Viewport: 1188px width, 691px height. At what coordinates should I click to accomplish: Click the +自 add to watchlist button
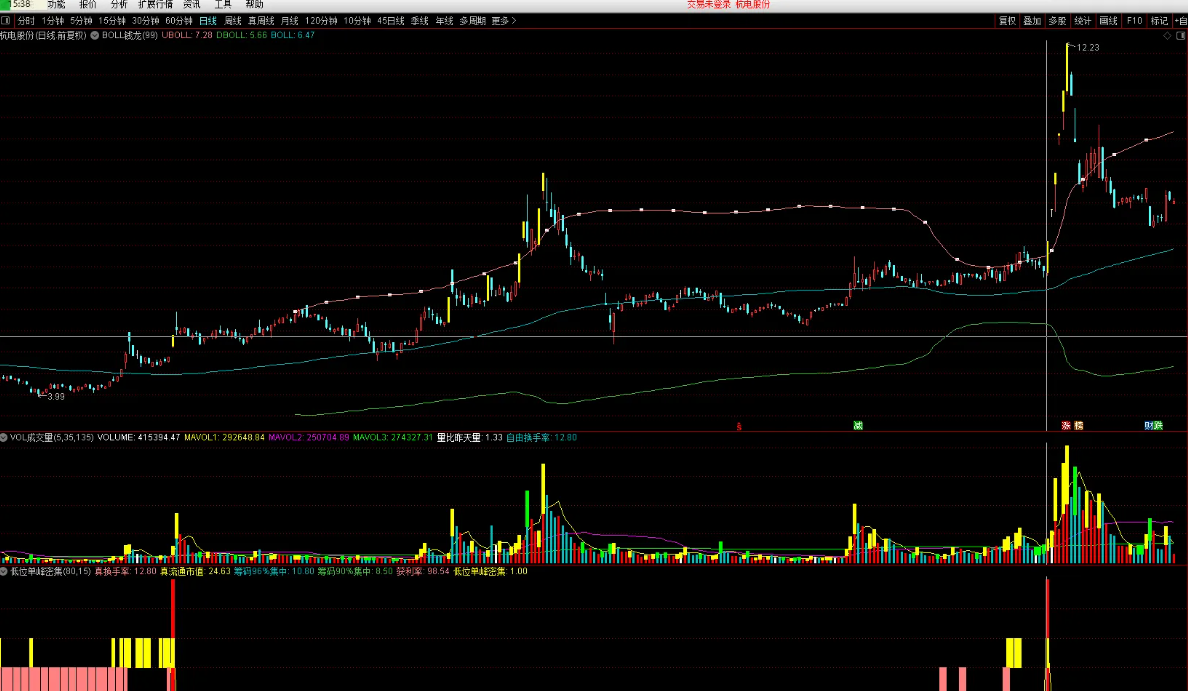coord(1181,20)
